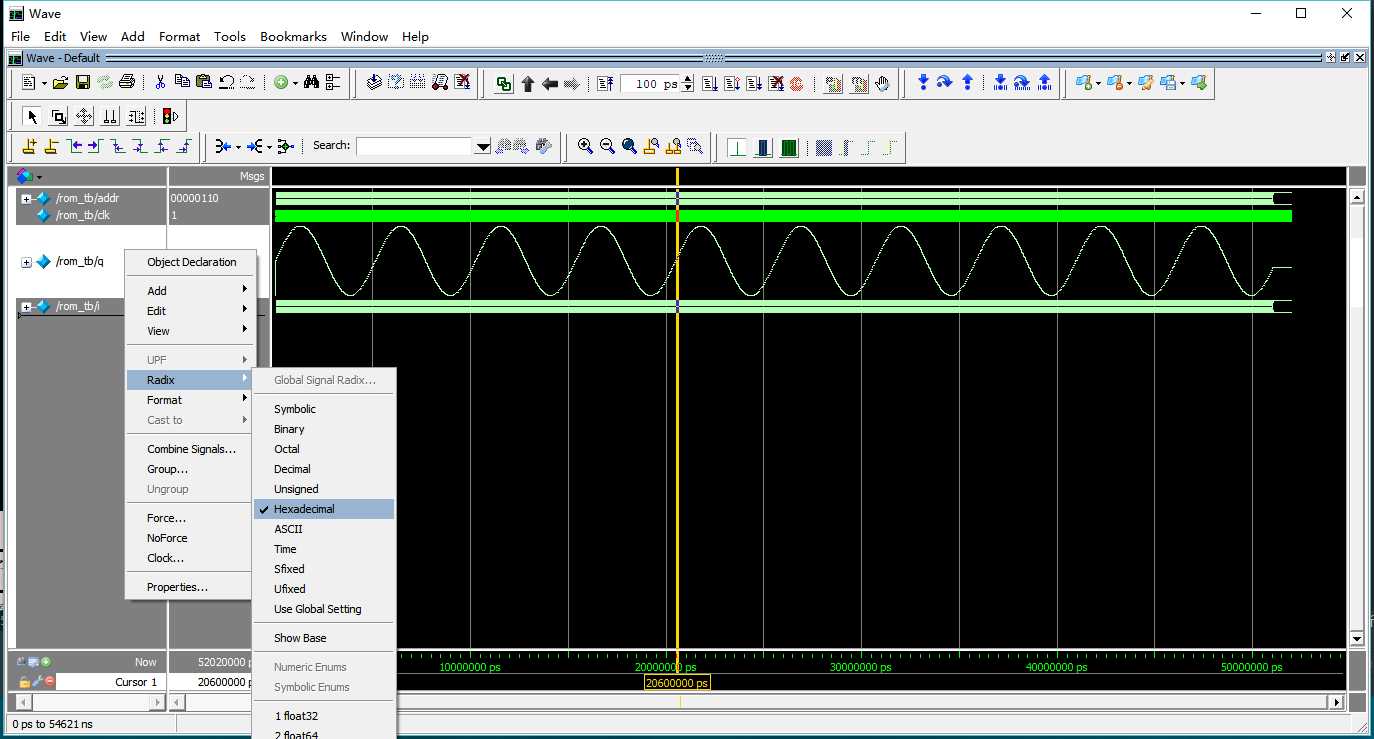Click Group... in context menu

[x=190, y=469]
